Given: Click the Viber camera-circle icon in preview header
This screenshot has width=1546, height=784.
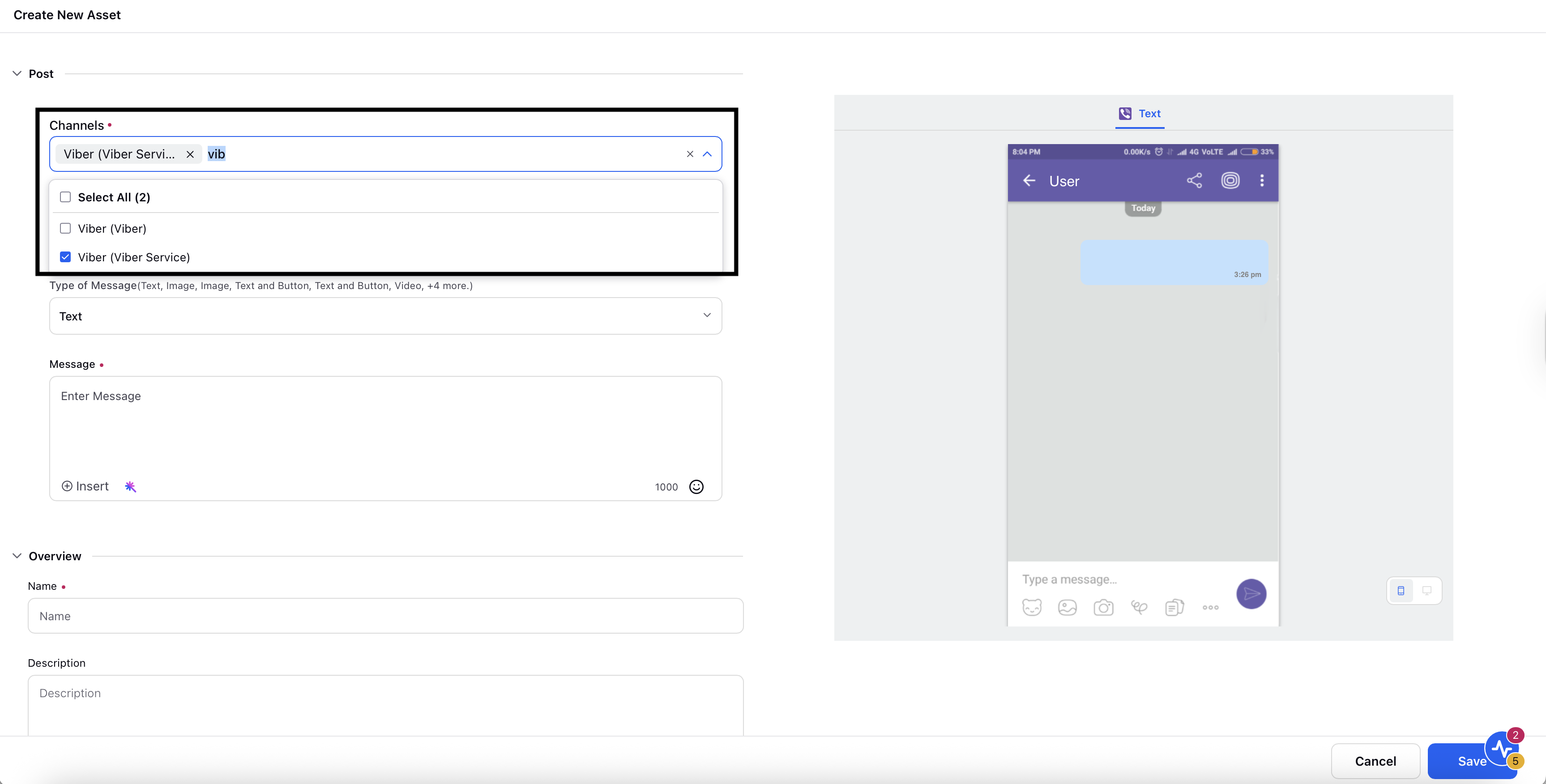Looking at the screenshot, I should coord(1230,180).
